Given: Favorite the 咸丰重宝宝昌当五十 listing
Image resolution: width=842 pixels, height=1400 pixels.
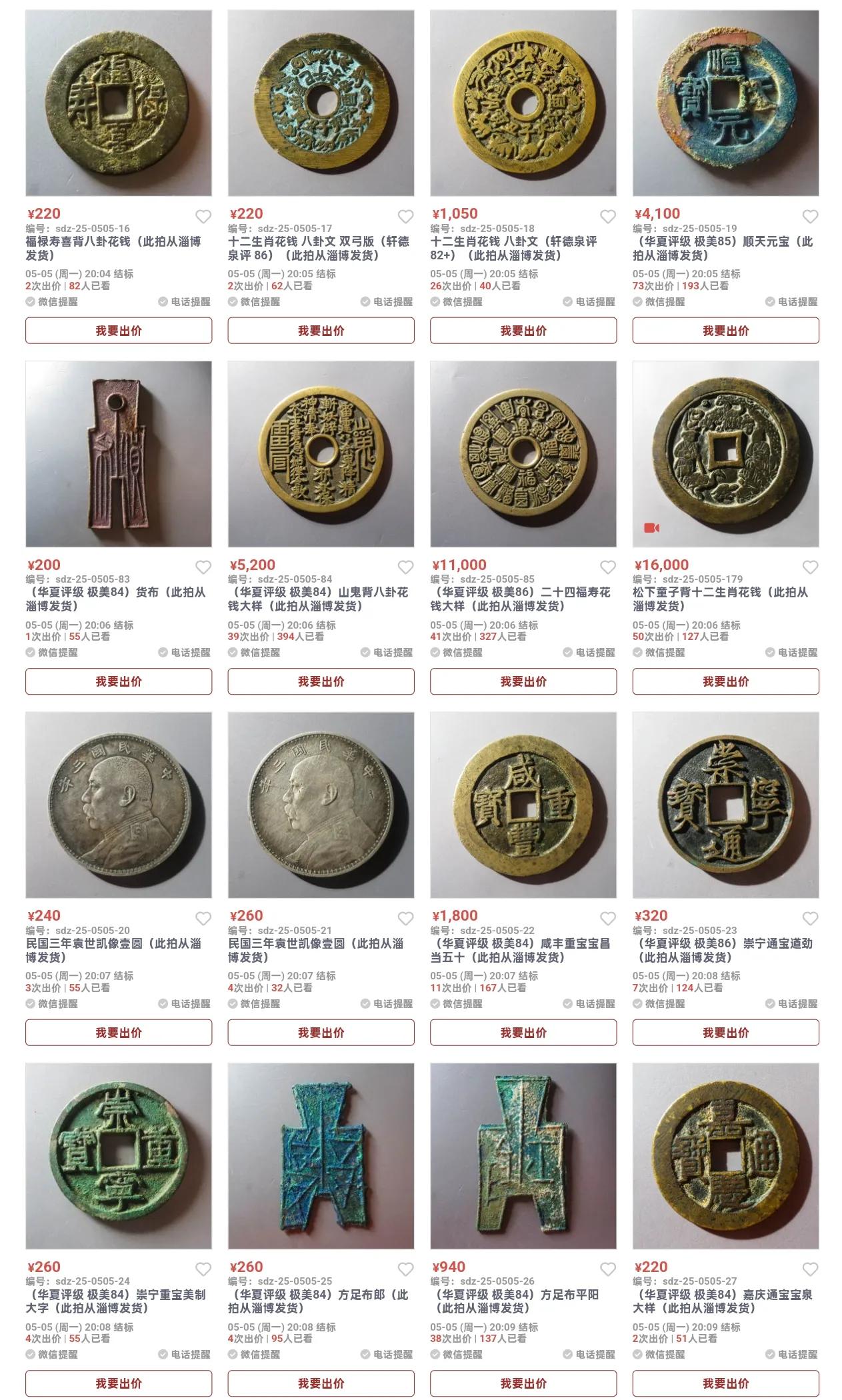Looking at the screenshot, I should (x=608, y=919).
